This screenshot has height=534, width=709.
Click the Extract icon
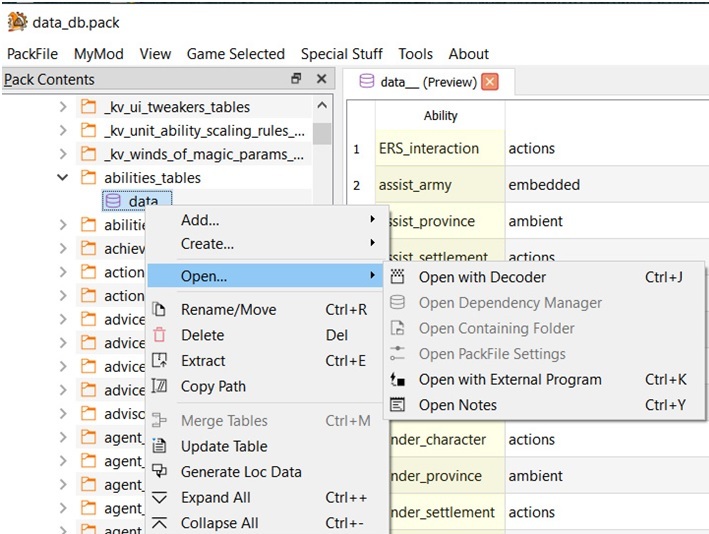point(159,360)
